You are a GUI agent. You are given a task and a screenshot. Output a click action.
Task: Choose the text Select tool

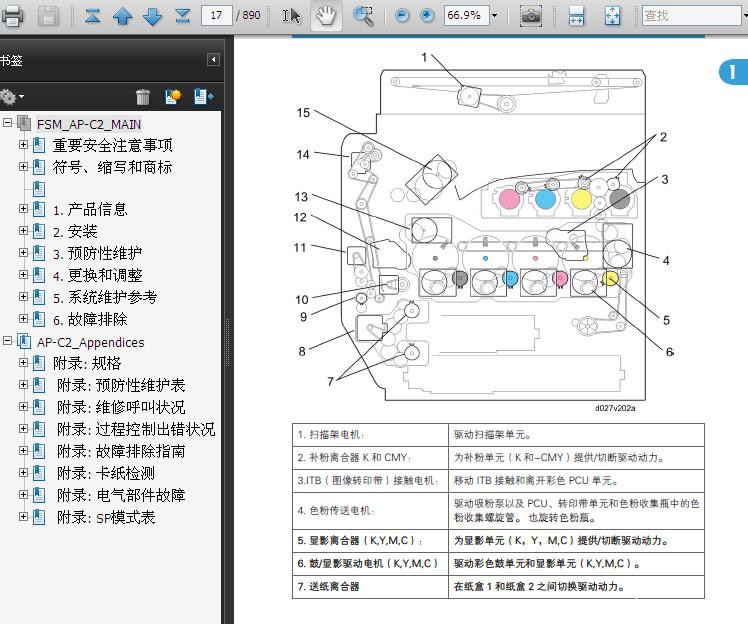point(291,16)
